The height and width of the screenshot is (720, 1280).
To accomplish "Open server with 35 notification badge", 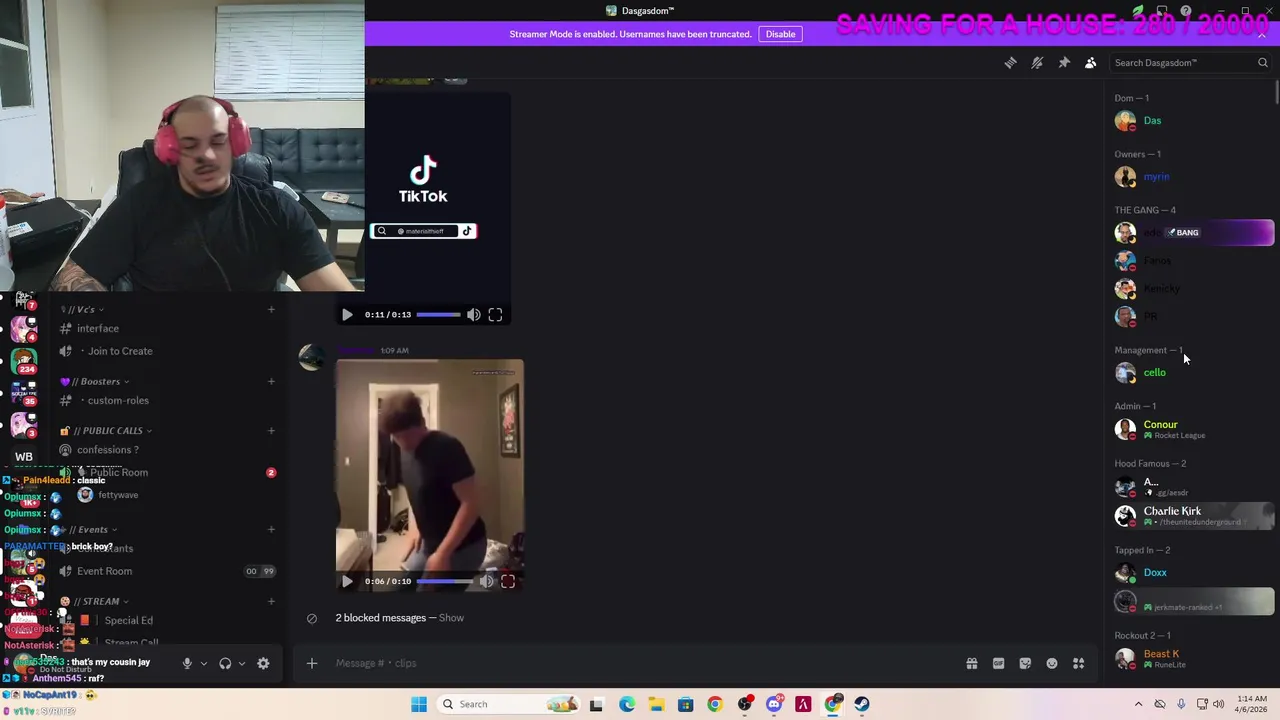I will point(24,393).
